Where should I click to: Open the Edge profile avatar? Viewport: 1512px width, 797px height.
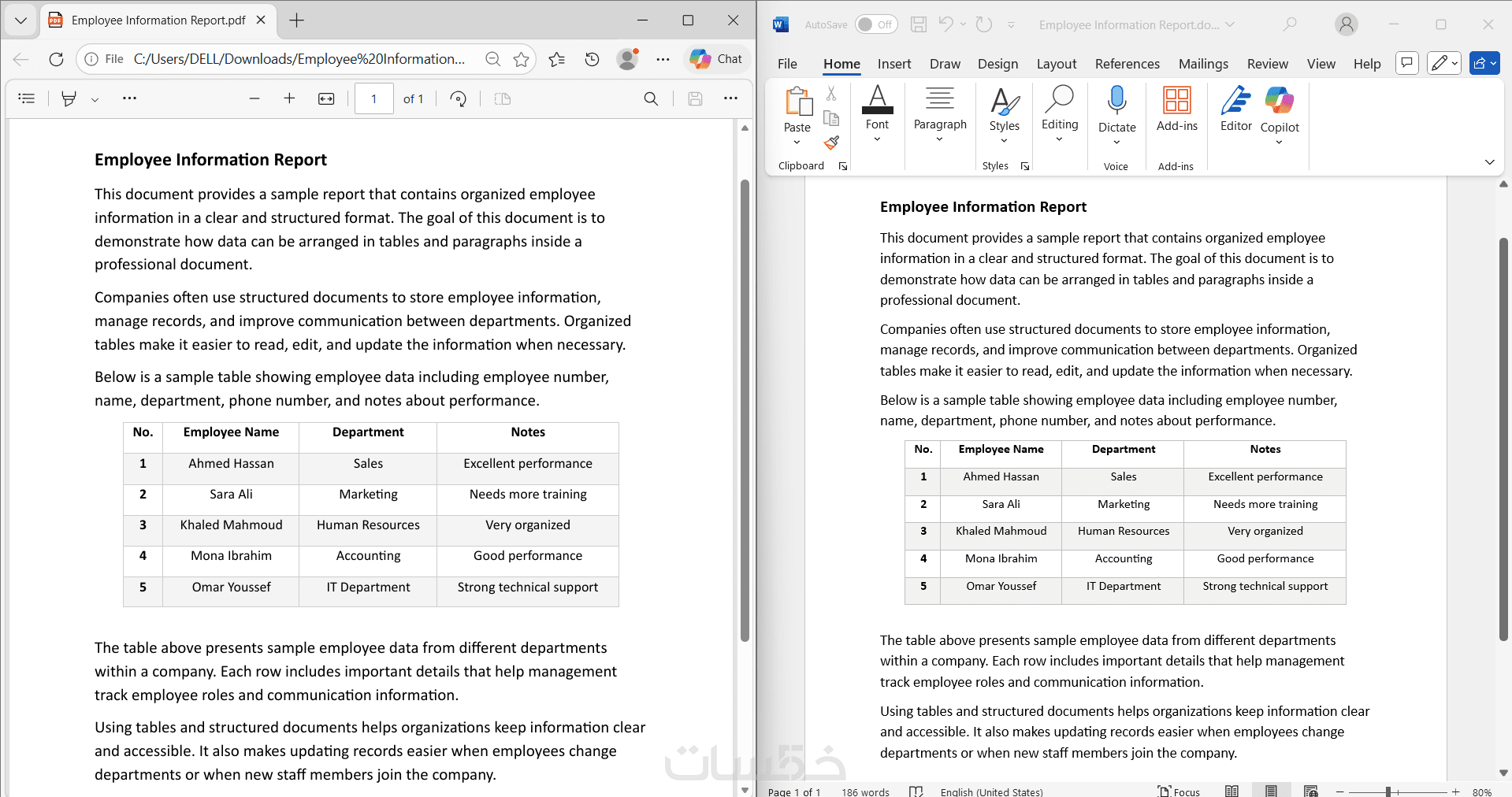point(628,59)
